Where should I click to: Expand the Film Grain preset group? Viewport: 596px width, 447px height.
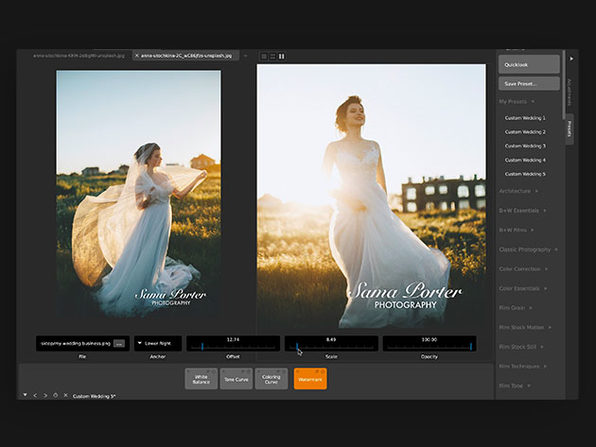click(x=515, y=308)
